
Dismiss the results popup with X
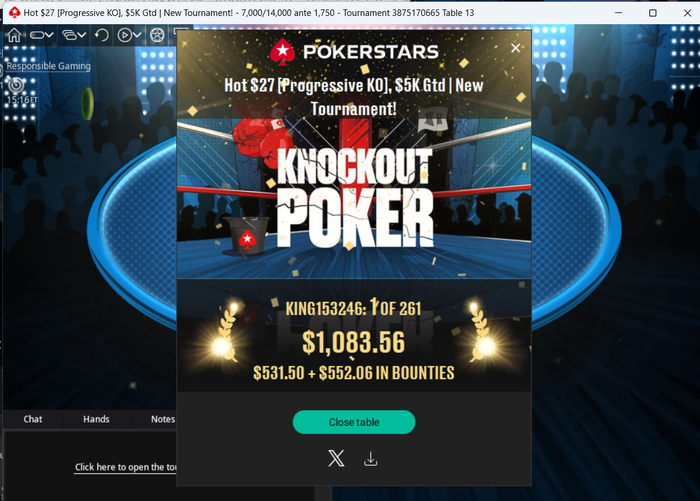click(x=515, y=48)
